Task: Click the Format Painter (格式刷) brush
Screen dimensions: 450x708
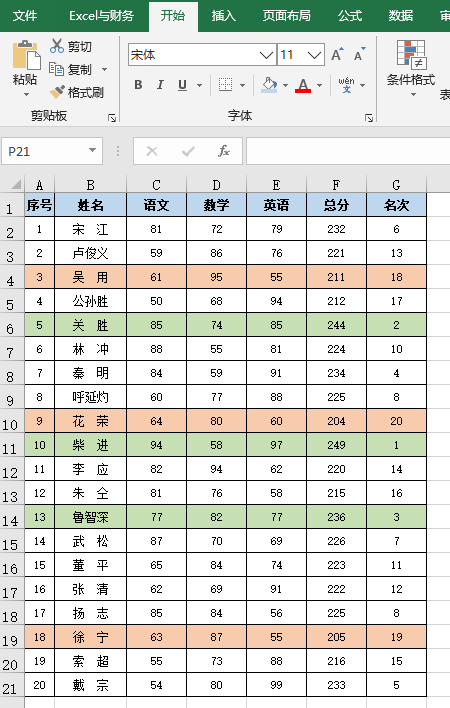Action: point(76,92)
